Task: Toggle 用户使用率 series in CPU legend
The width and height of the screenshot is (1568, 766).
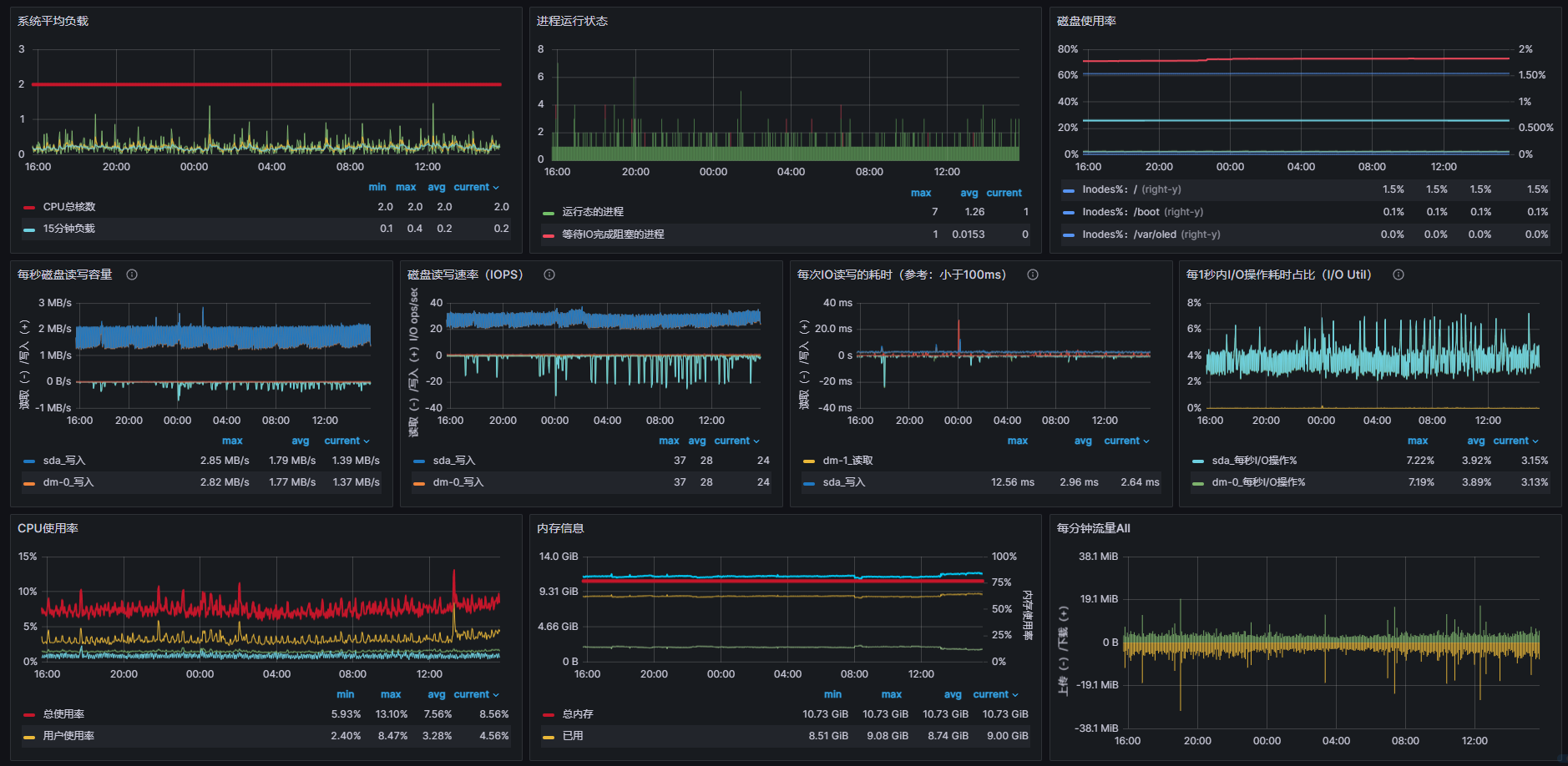Action: click(x=68, y=736)
